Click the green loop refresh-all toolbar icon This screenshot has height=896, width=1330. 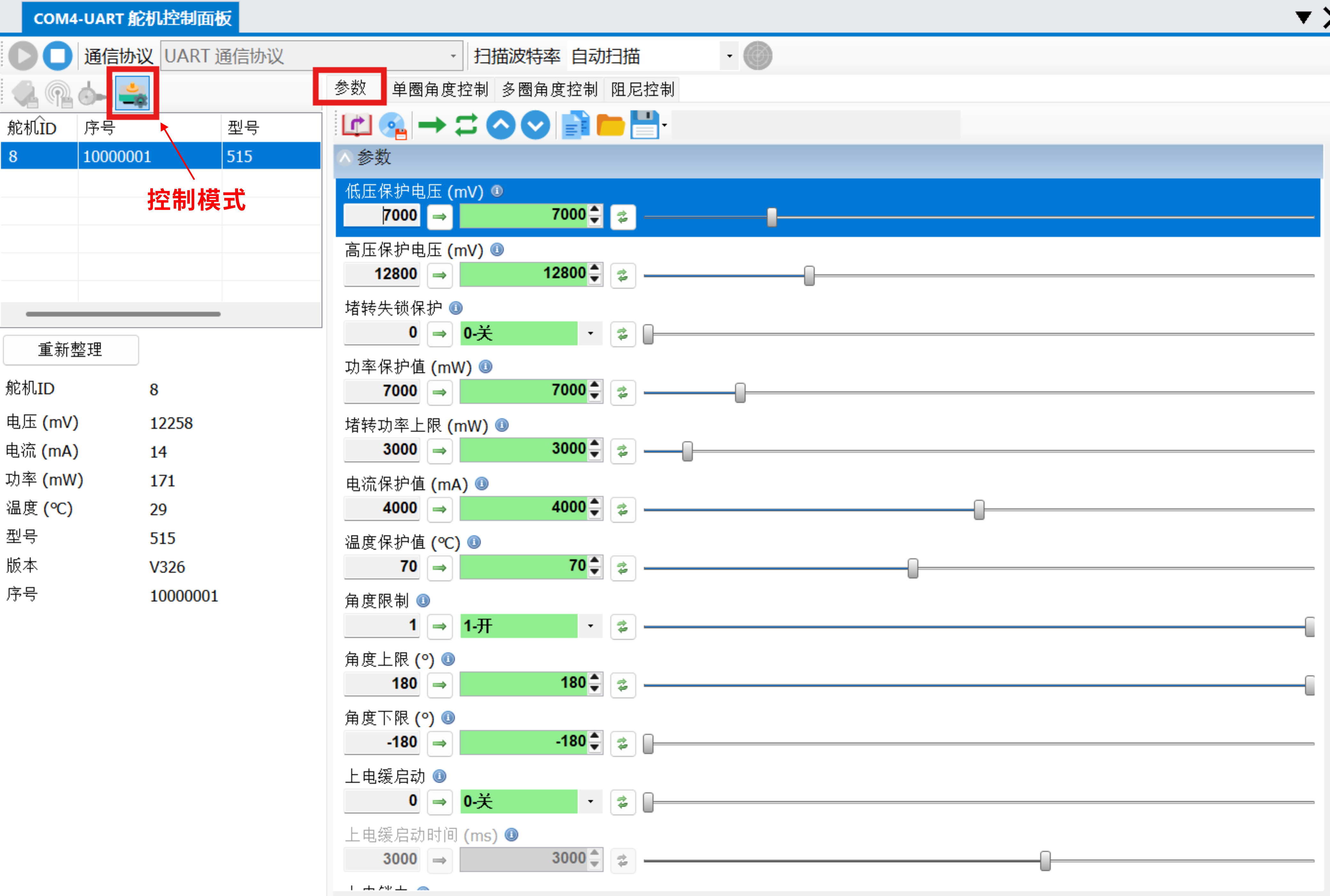[x=466, y=124]
